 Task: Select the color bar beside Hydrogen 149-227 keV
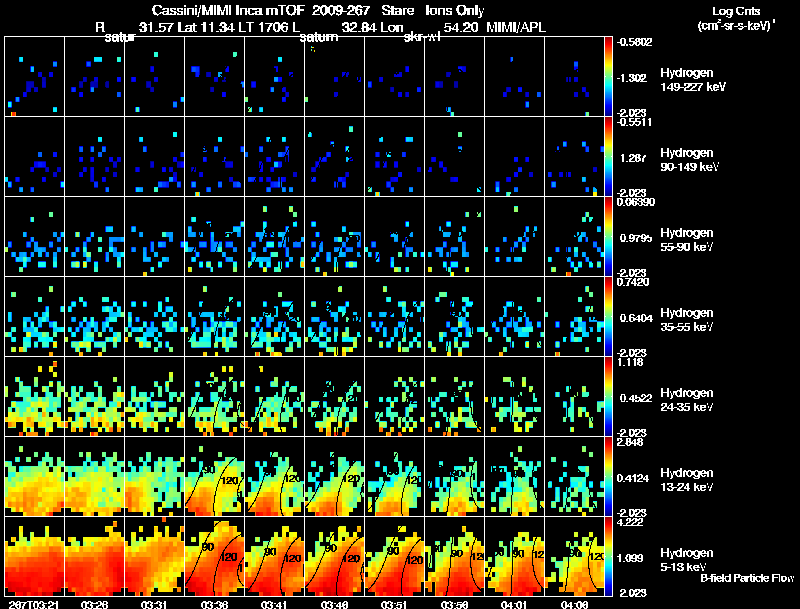pyautogui.click(x=608, y=77)
